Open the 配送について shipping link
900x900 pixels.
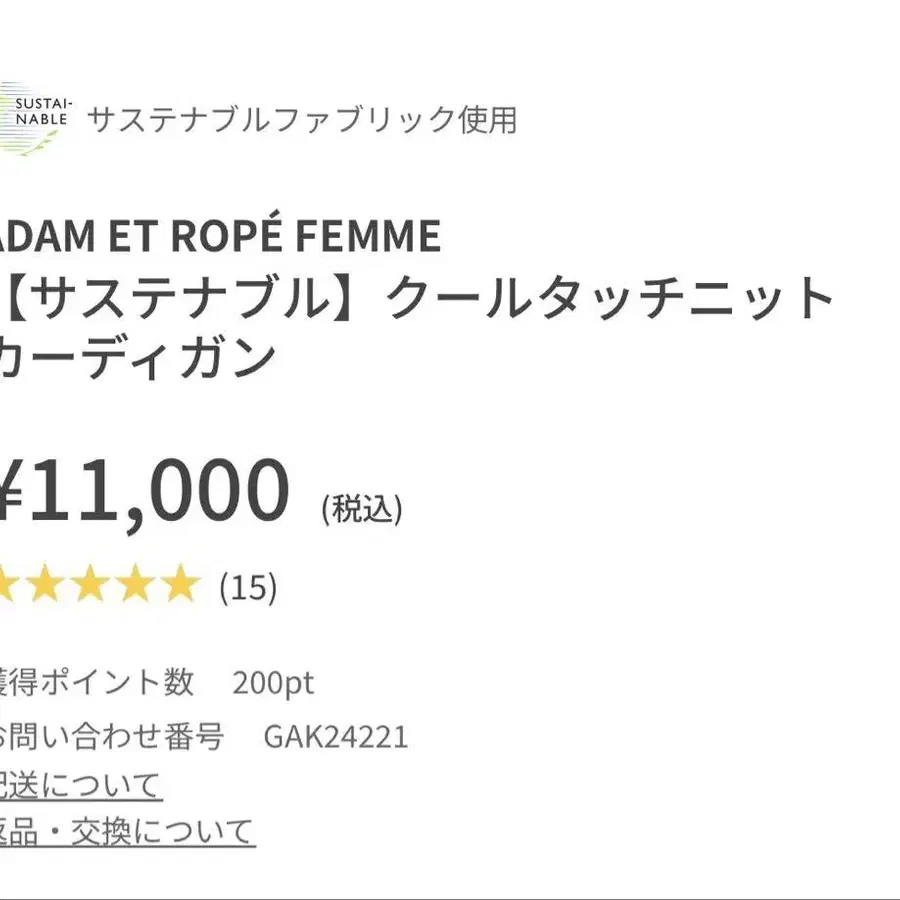point(80,785)
